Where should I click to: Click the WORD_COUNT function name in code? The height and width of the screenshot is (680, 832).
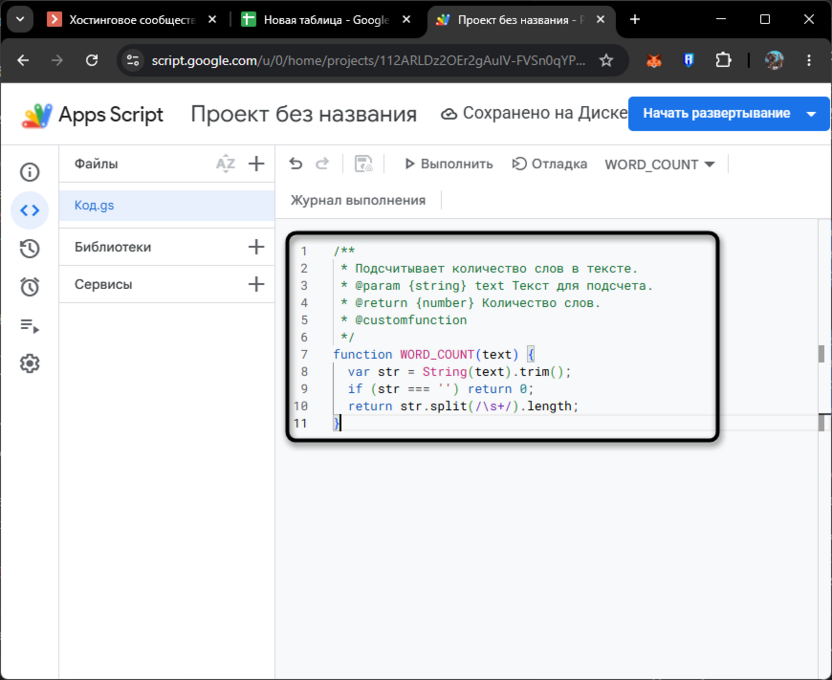click(437, 354)
